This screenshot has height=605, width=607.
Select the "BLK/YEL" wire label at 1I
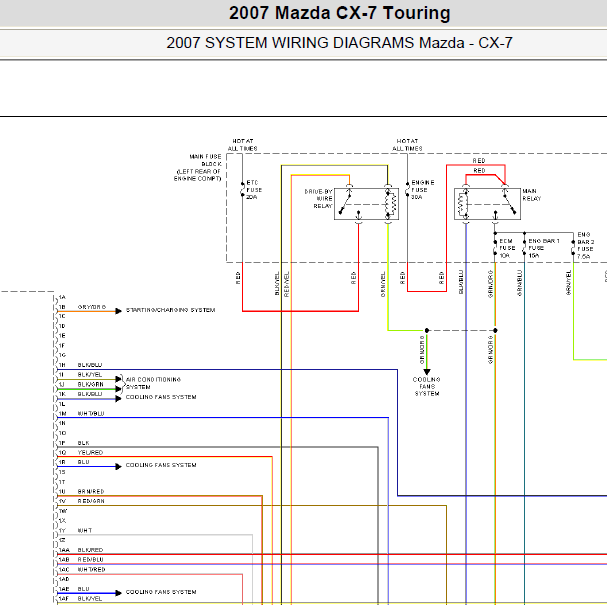point(90,375)
